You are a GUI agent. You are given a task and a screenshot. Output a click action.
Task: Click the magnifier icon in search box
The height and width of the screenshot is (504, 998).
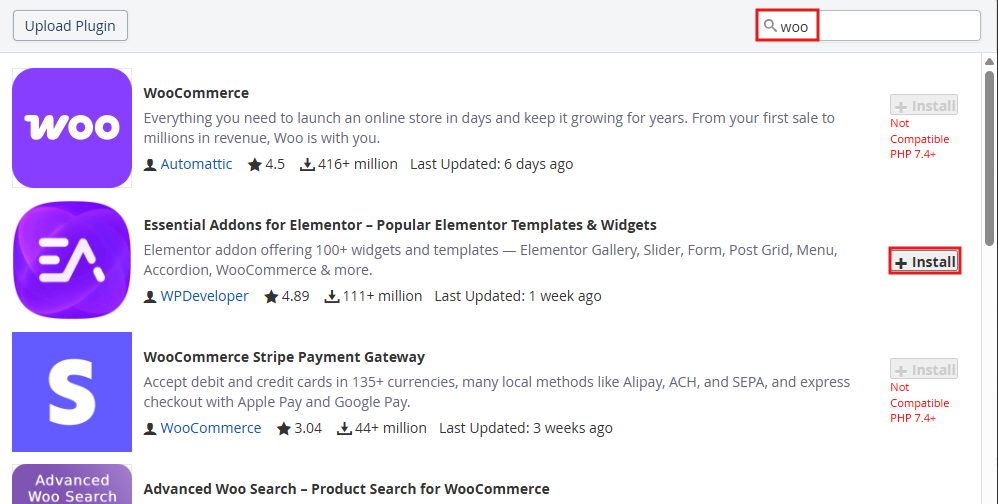coord(769,26)
